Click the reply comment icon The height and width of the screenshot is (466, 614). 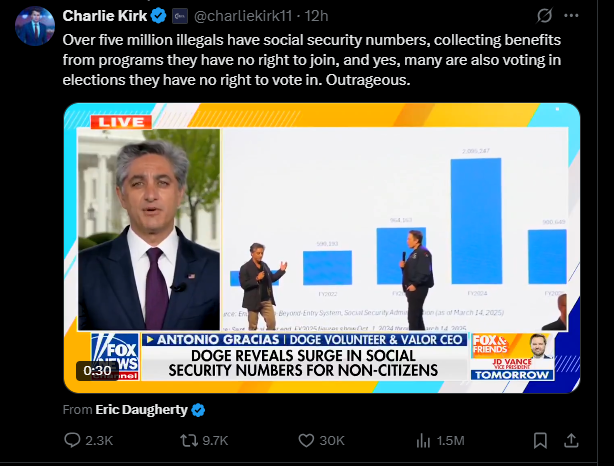pyautogui.click(x=72, y=440)
